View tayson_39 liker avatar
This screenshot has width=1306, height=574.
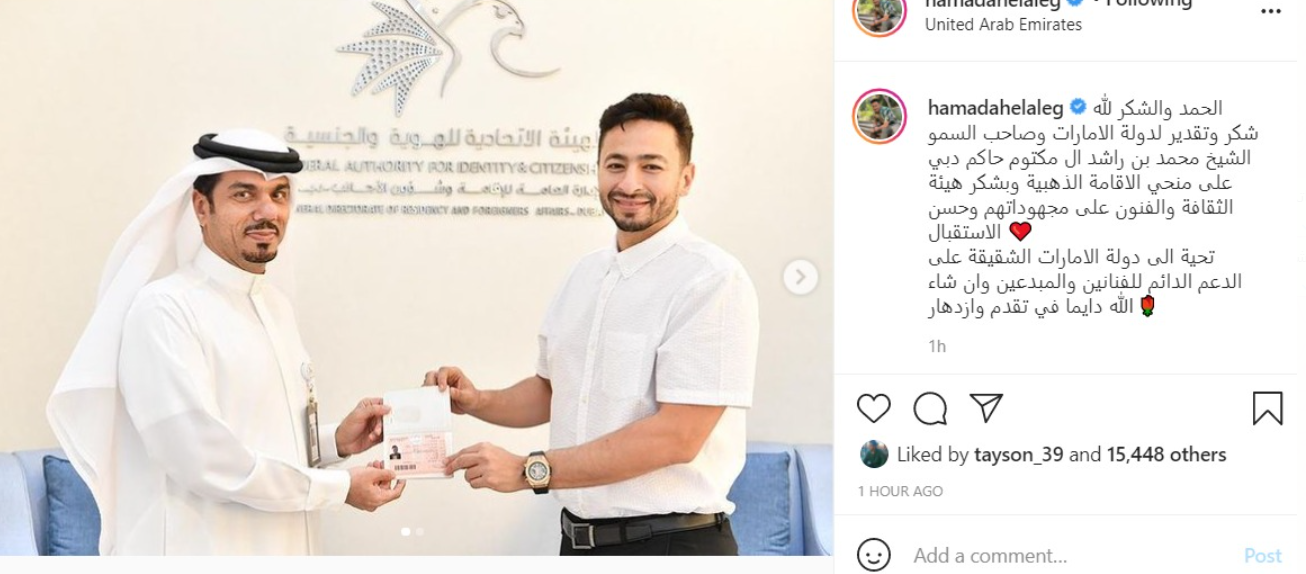click(874, 454)
